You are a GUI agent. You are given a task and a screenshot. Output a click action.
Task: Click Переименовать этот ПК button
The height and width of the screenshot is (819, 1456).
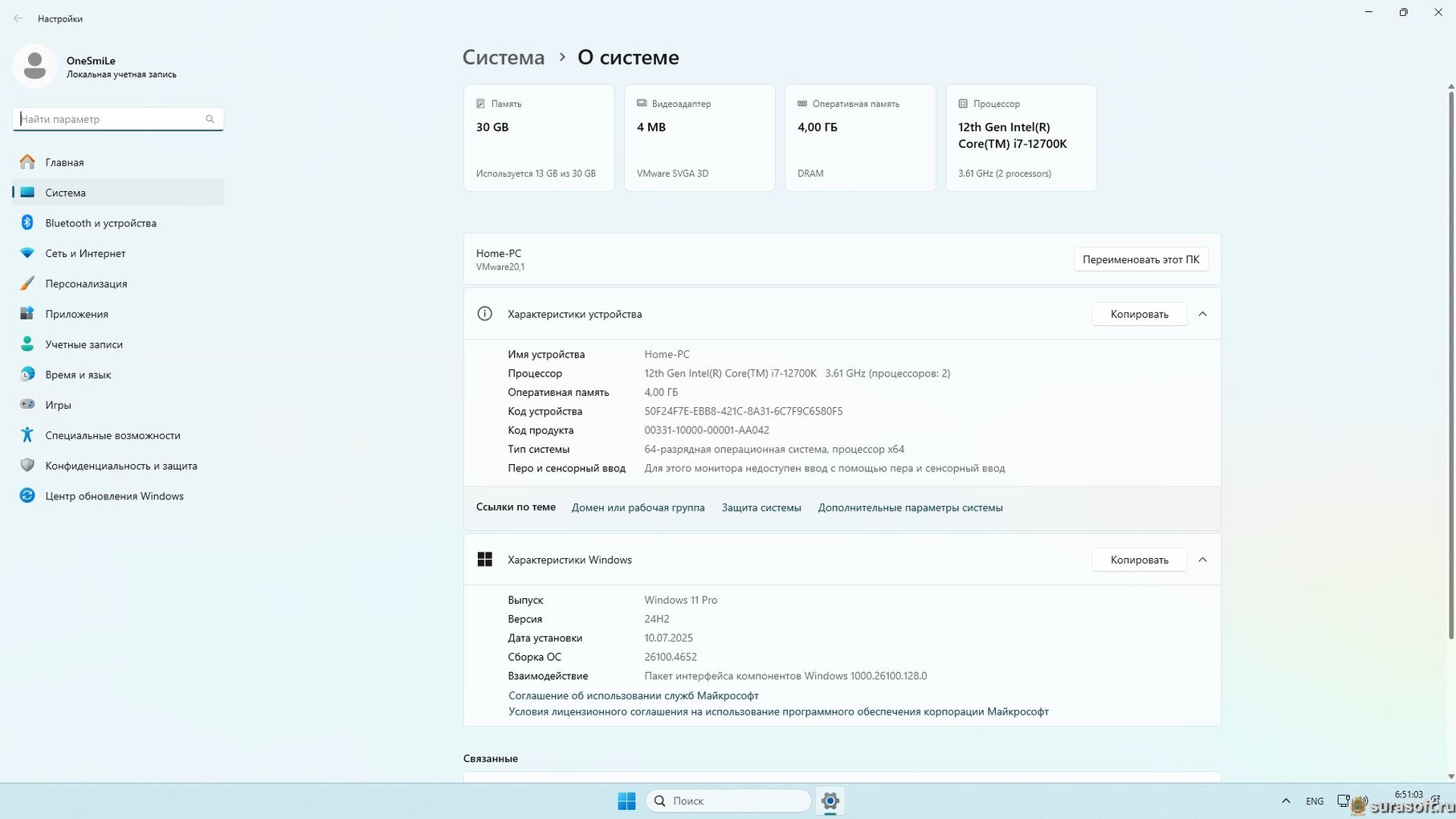(x=1140, y=259)
